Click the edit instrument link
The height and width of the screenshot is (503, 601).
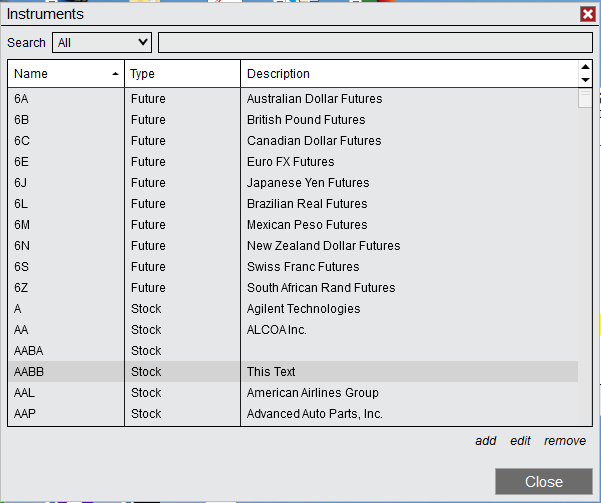pyautogui.click(x=520, y=441)
